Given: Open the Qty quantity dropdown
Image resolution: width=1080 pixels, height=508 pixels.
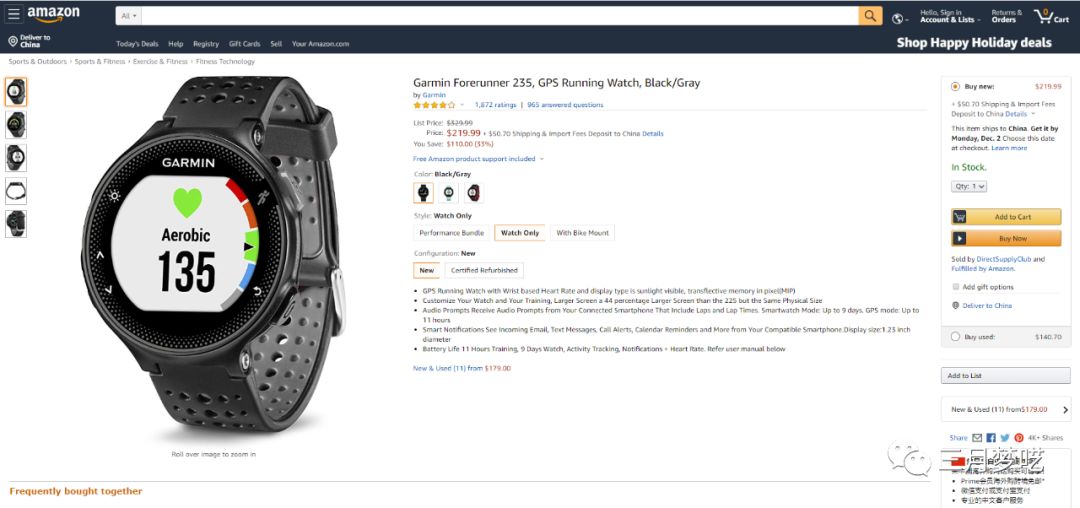Looking at the screenshot, I should click(x=969, y=186).
